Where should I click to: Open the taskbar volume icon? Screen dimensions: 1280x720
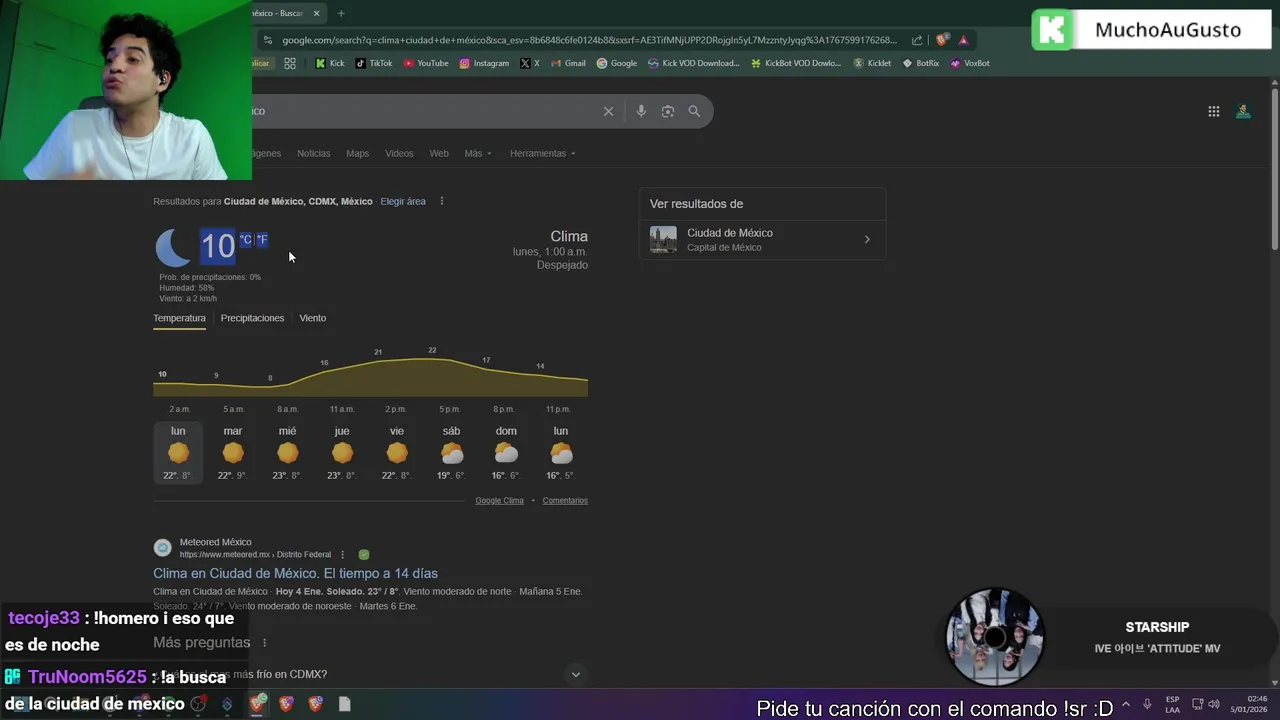pos(1214,704)
